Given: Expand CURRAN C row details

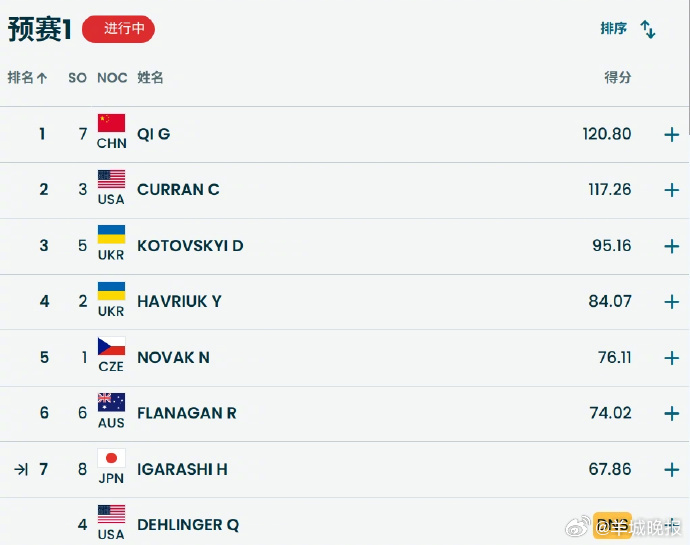Looking at the screenshot, I should (672, 190).
